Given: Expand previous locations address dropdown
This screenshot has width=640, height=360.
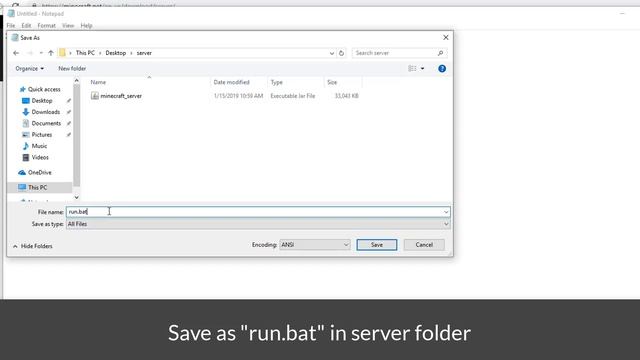Looking at the screenshot, I should point(331,53).
